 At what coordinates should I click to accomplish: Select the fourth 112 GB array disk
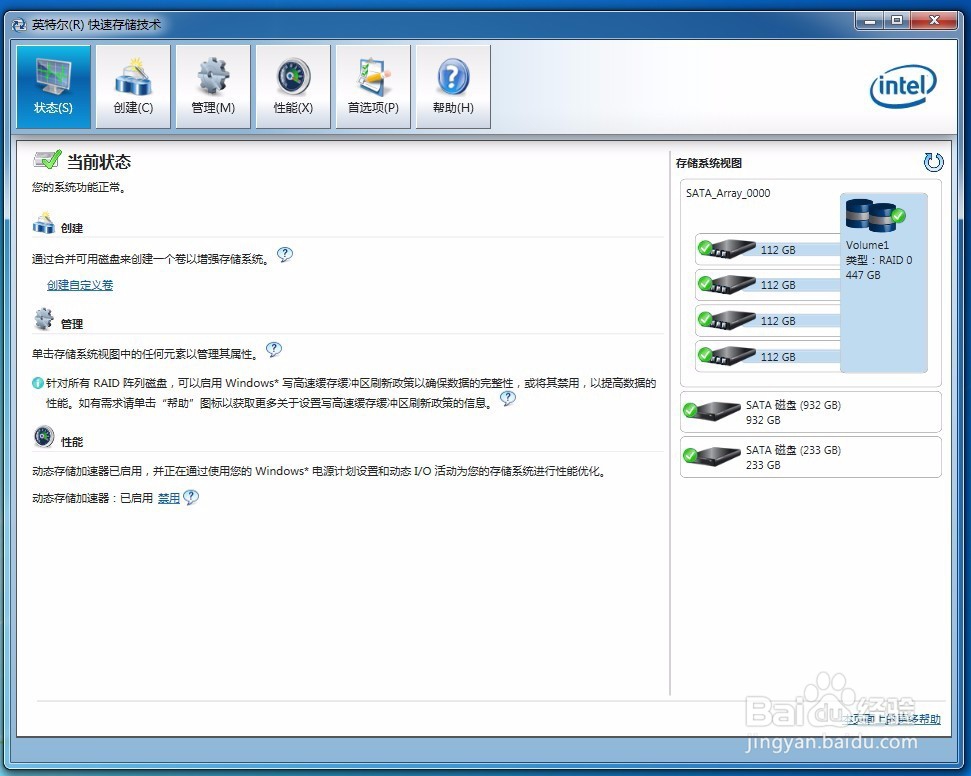(x=767, y=356)
